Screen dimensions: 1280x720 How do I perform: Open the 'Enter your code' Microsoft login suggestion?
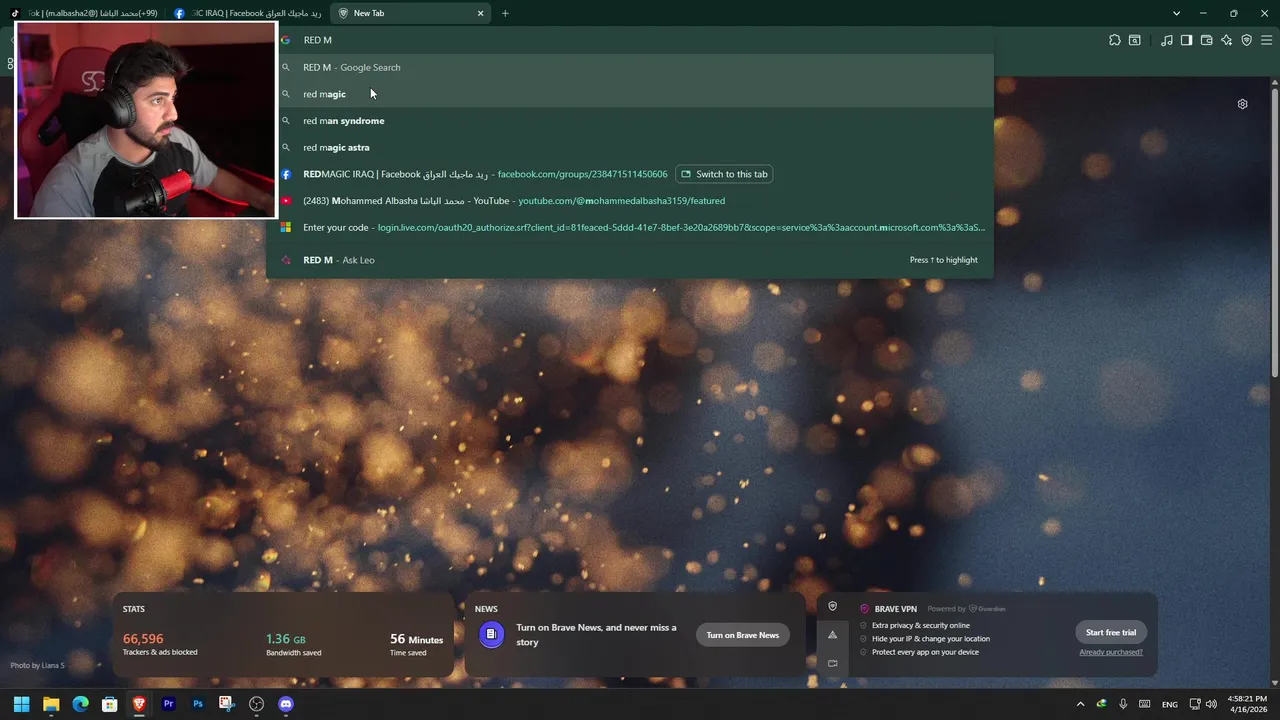pos(630,228)
